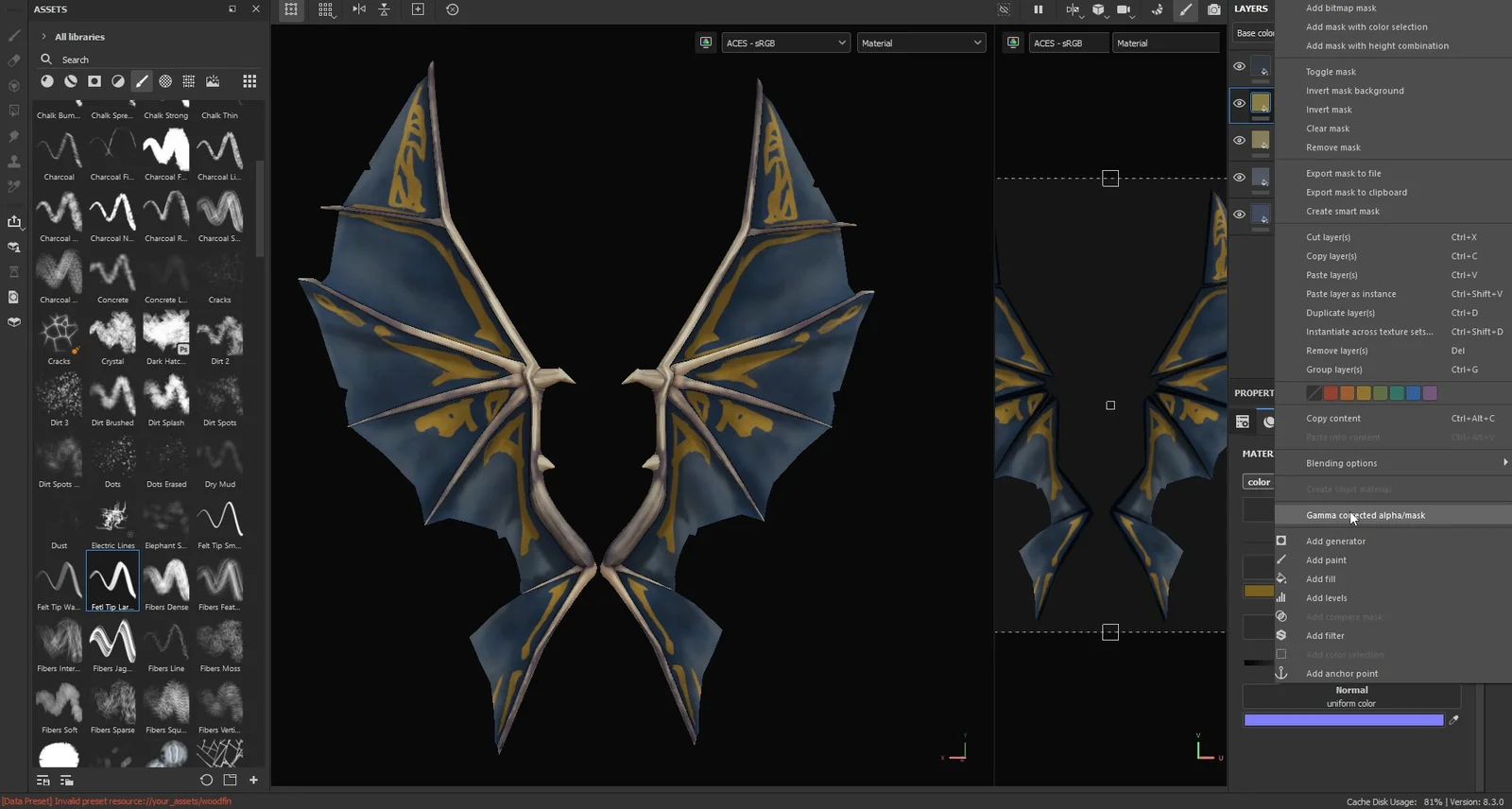Viewport: 1512px width, 809px height.
Task: Open the camera screenshot icon in toolbar
Action: (1214, 9)
